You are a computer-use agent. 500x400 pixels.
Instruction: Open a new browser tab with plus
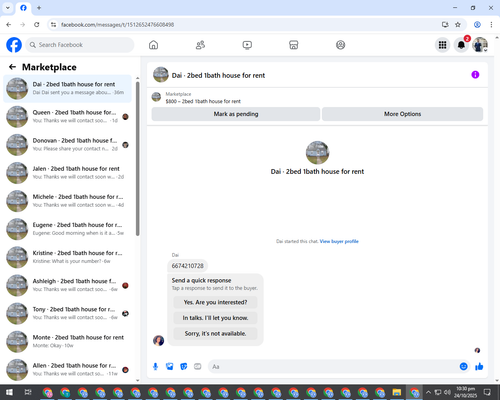pos(39,8)
